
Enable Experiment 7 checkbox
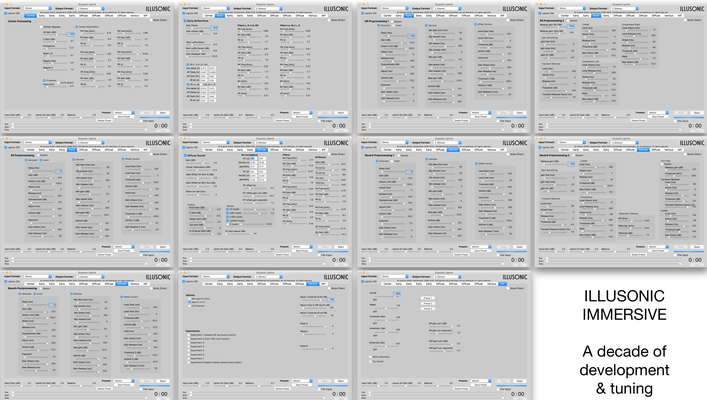pos(188,359)
